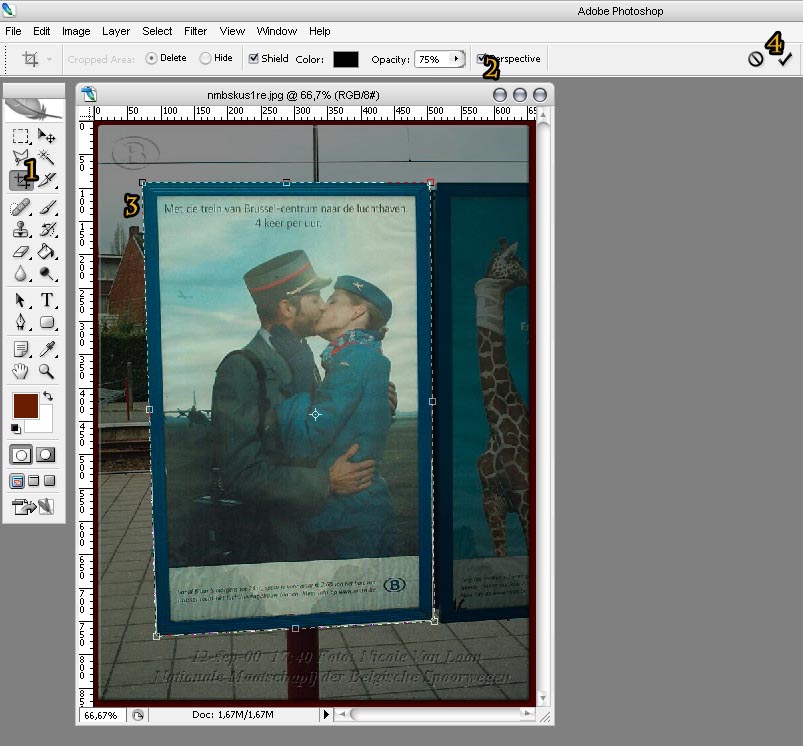Select the Polygonal Lasso tool
This screenshot has height=746, width=803.
(x=20, y=157)
